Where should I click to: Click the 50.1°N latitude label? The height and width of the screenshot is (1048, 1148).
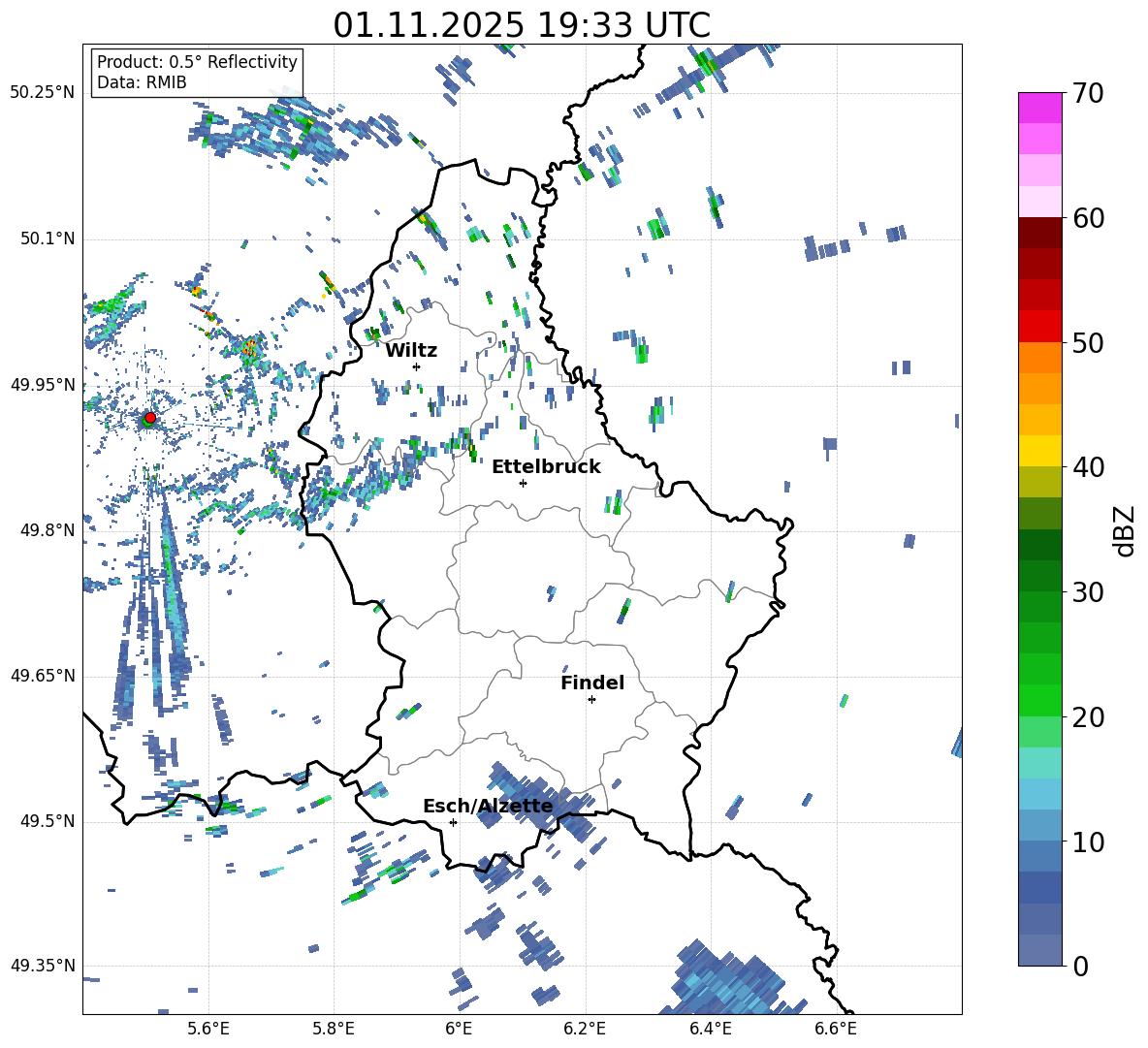click(x=48, y=238)
